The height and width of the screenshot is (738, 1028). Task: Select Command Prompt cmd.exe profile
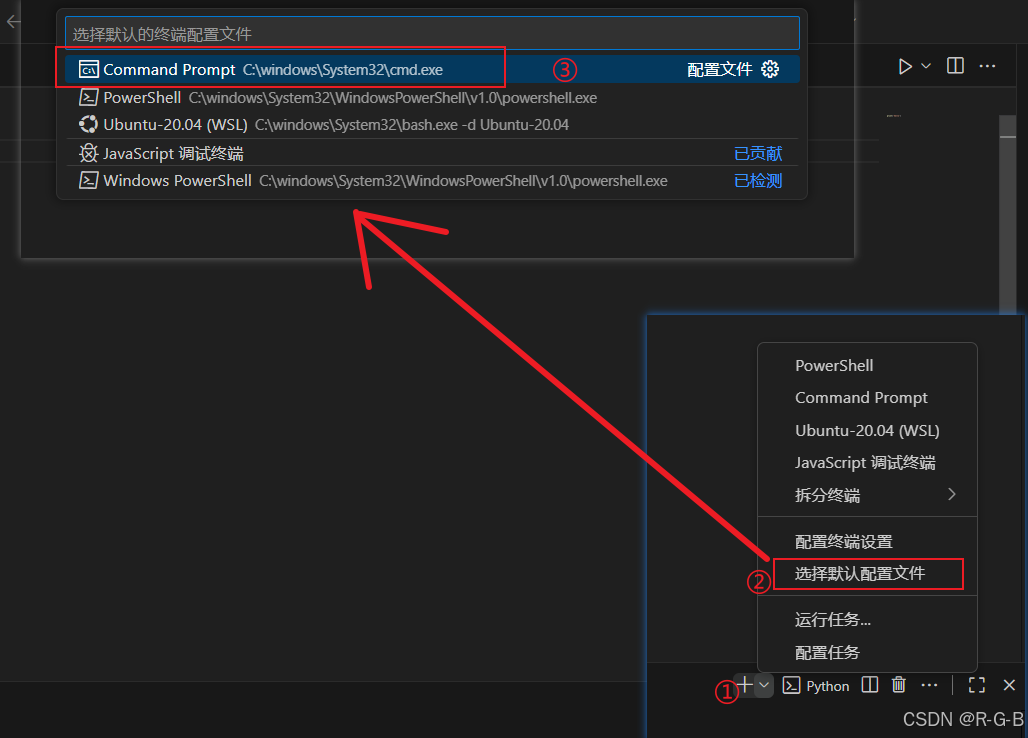[x=432, y=69]
